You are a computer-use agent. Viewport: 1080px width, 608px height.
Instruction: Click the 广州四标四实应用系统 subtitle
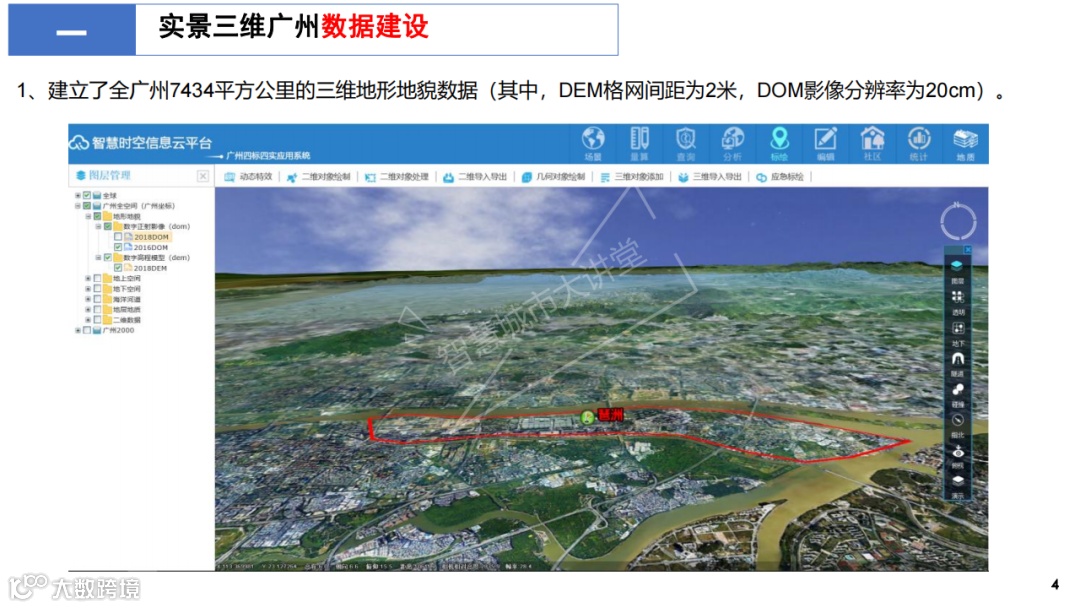click(268, 156)
